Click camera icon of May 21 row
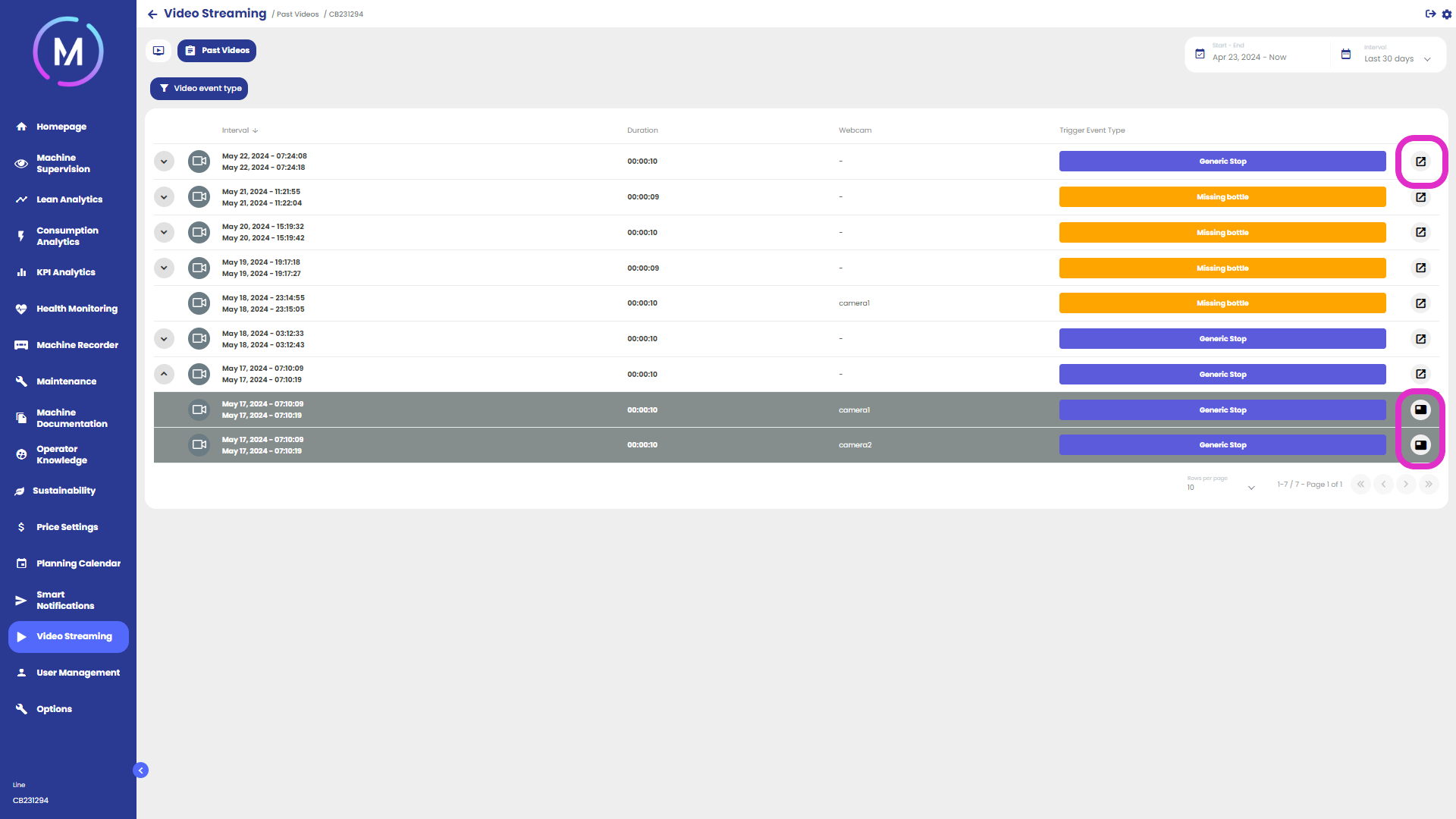 199,197
